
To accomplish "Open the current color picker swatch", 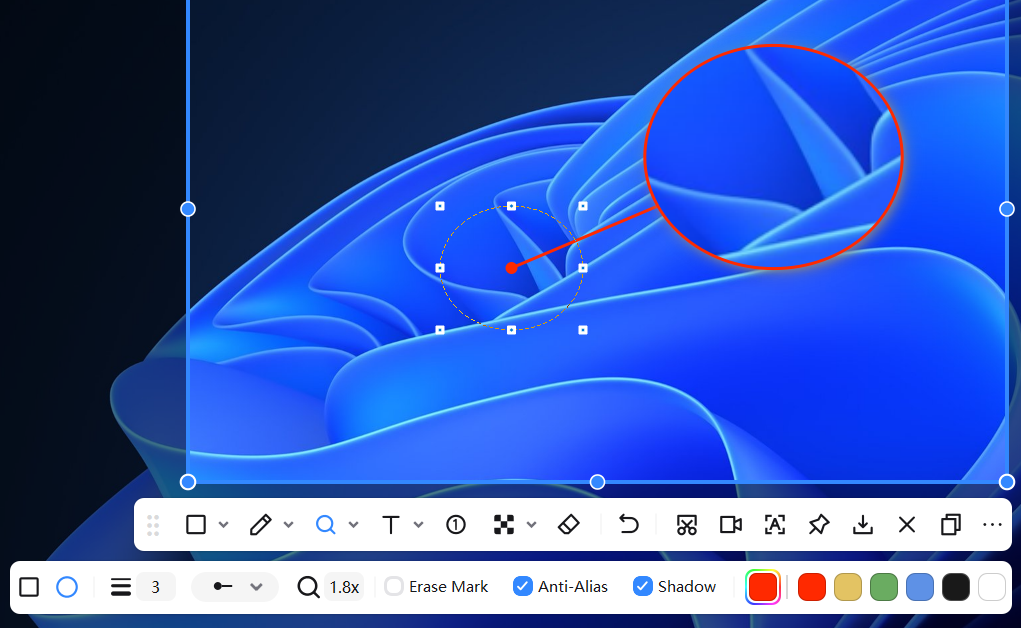I will (762, 587).
